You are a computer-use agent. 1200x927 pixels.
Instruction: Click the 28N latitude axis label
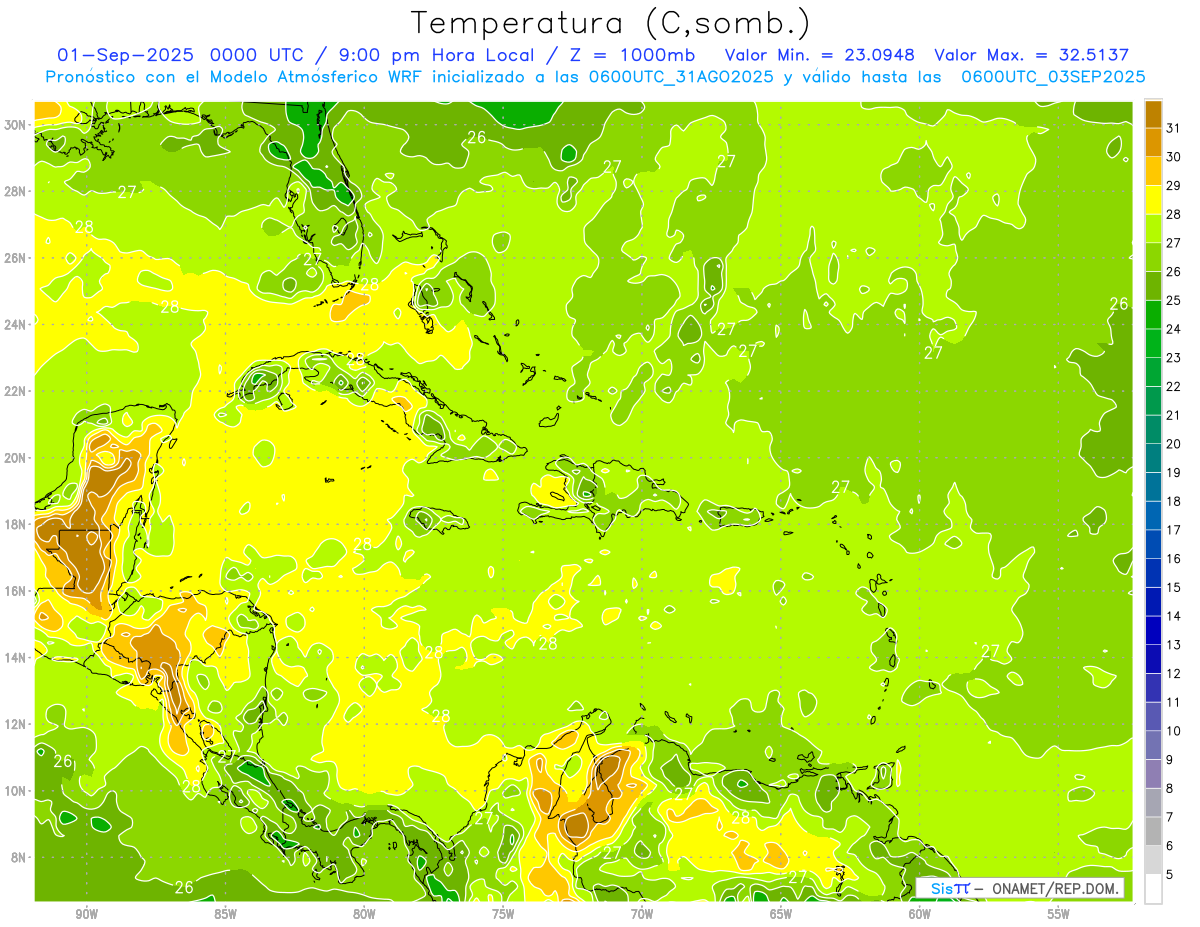click(x=16, y=191)
